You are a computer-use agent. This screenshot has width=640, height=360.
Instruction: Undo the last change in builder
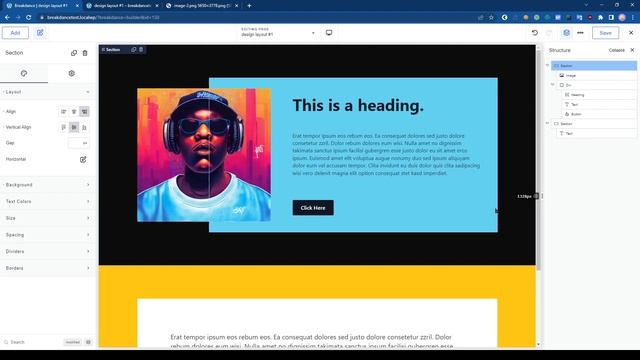[535, 33]
